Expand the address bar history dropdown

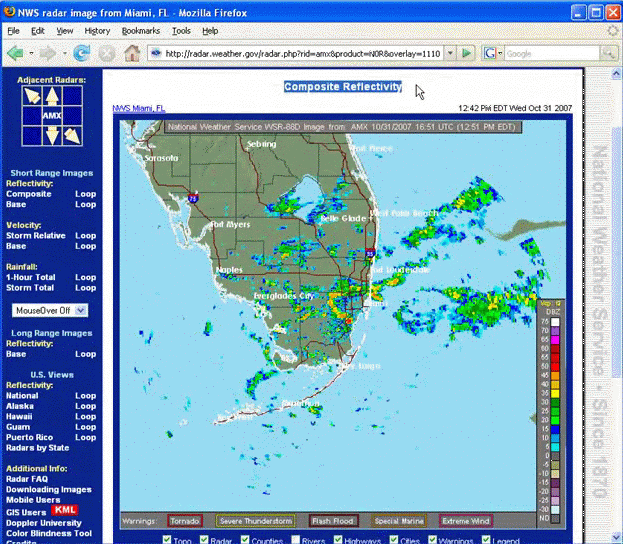(x=450, y=53)
